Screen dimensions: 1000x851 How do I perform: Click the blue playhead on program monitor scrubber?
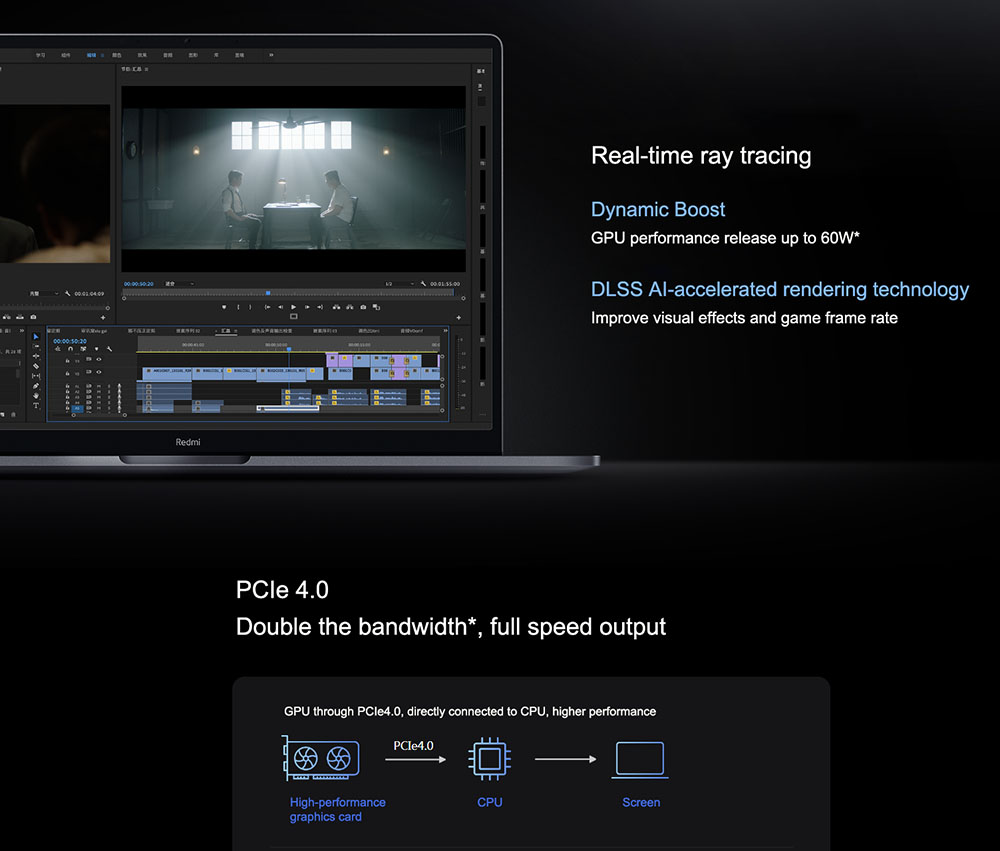pyautogui.click(x=268, y=293)
